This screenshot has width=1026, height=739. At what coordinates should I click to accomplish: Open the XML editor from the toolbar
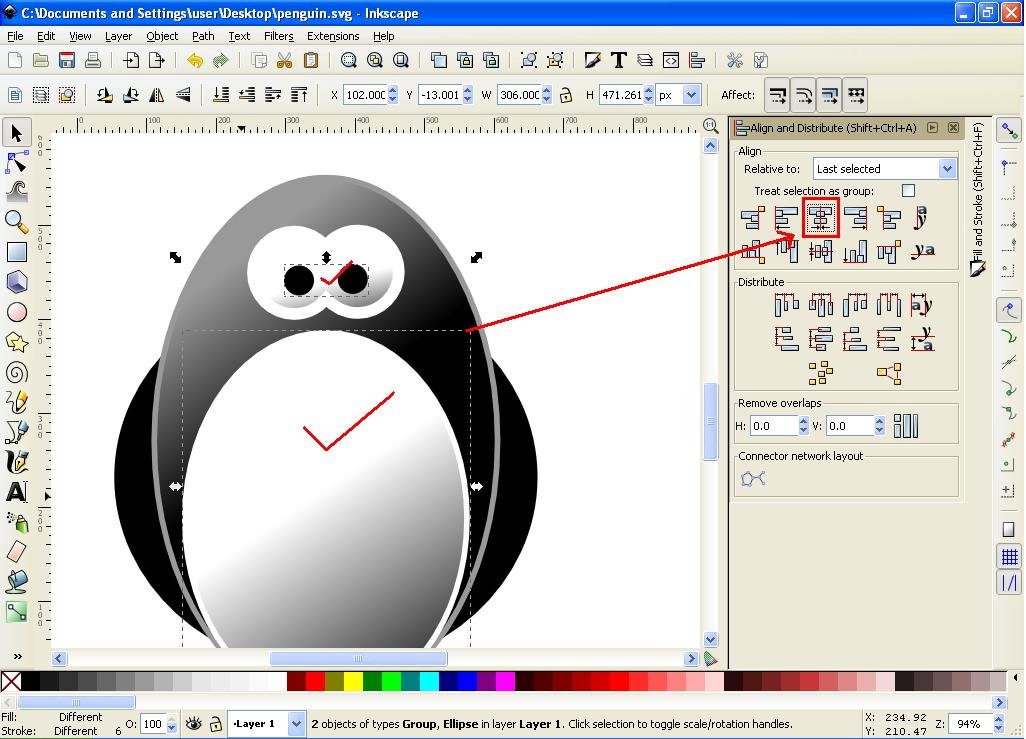(x=670, y=60)
